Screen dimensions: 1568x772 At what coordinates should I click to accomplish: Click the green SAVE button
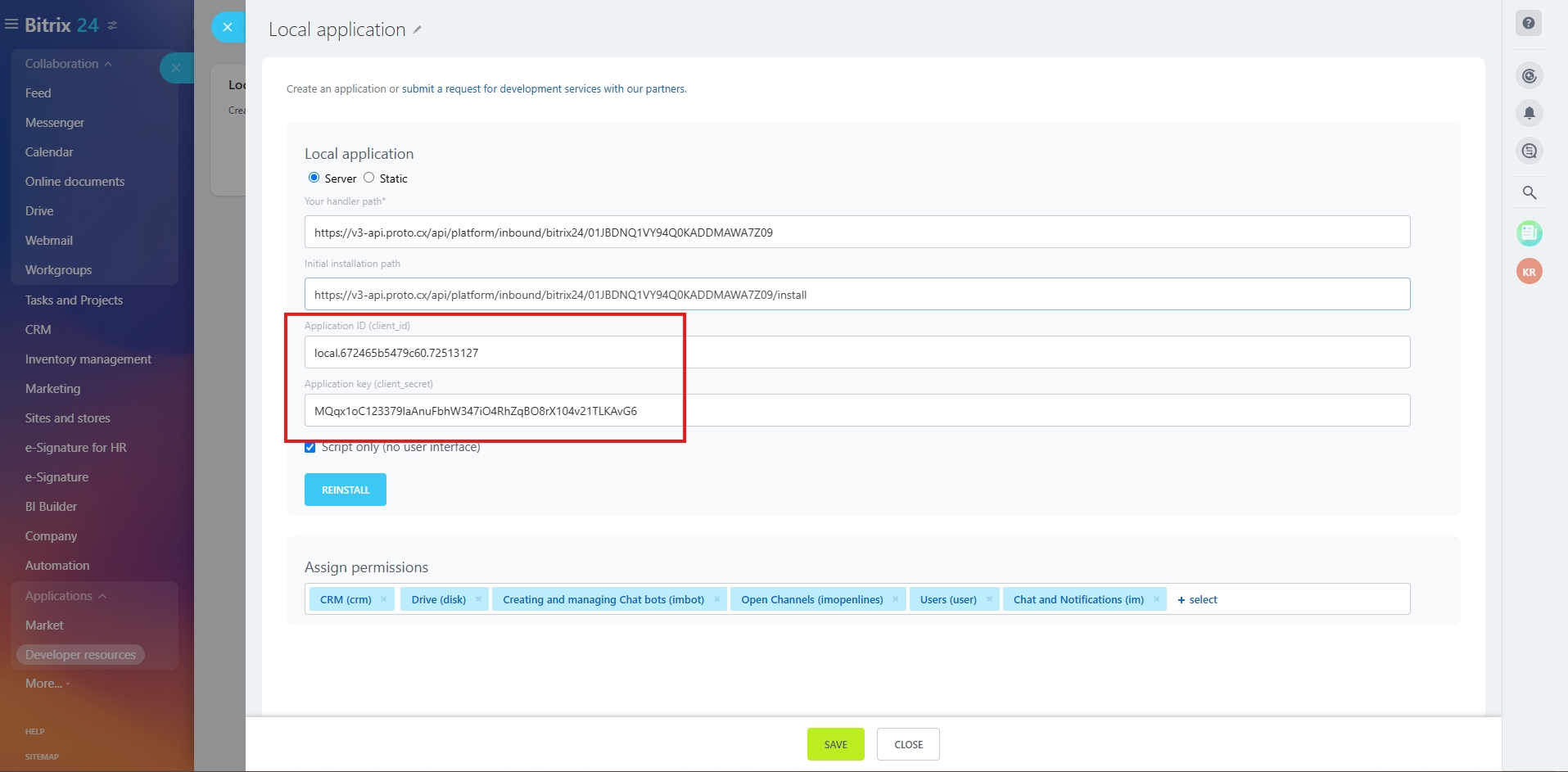point(835,744)
